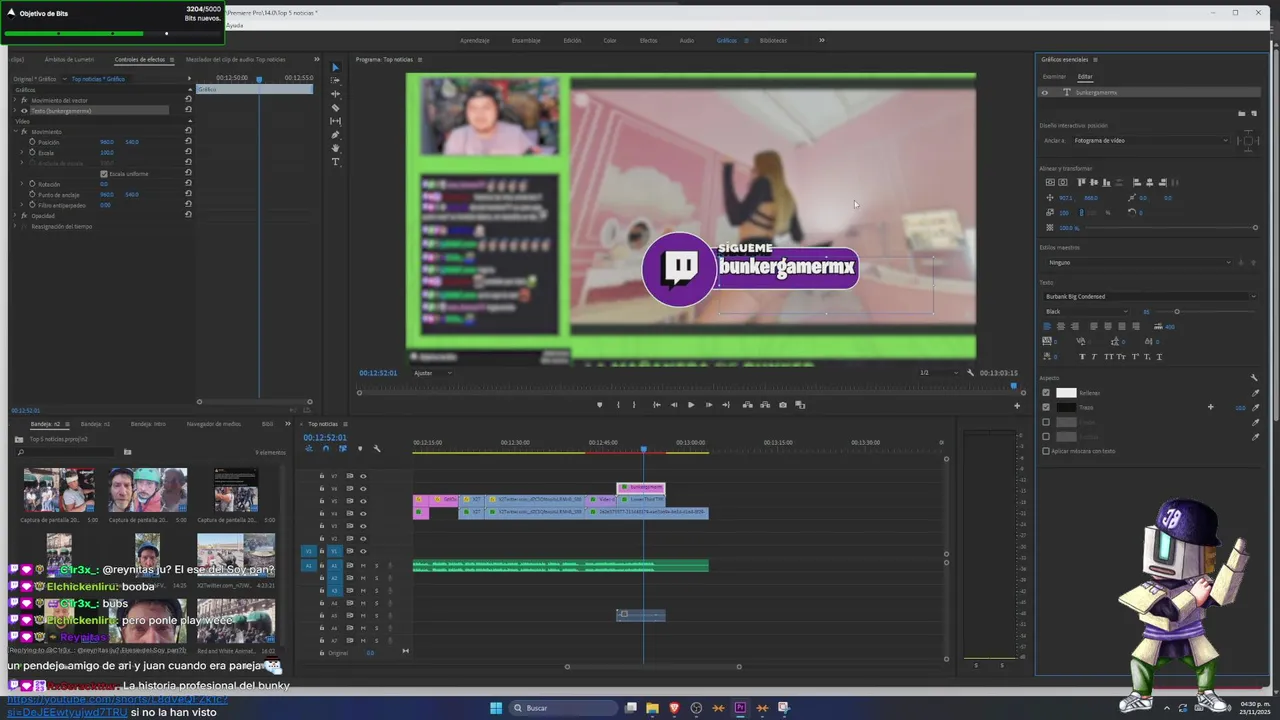Toggle Snap in the timeline
This screenshot has height=720, width=1280.
(x=326, y=448)
